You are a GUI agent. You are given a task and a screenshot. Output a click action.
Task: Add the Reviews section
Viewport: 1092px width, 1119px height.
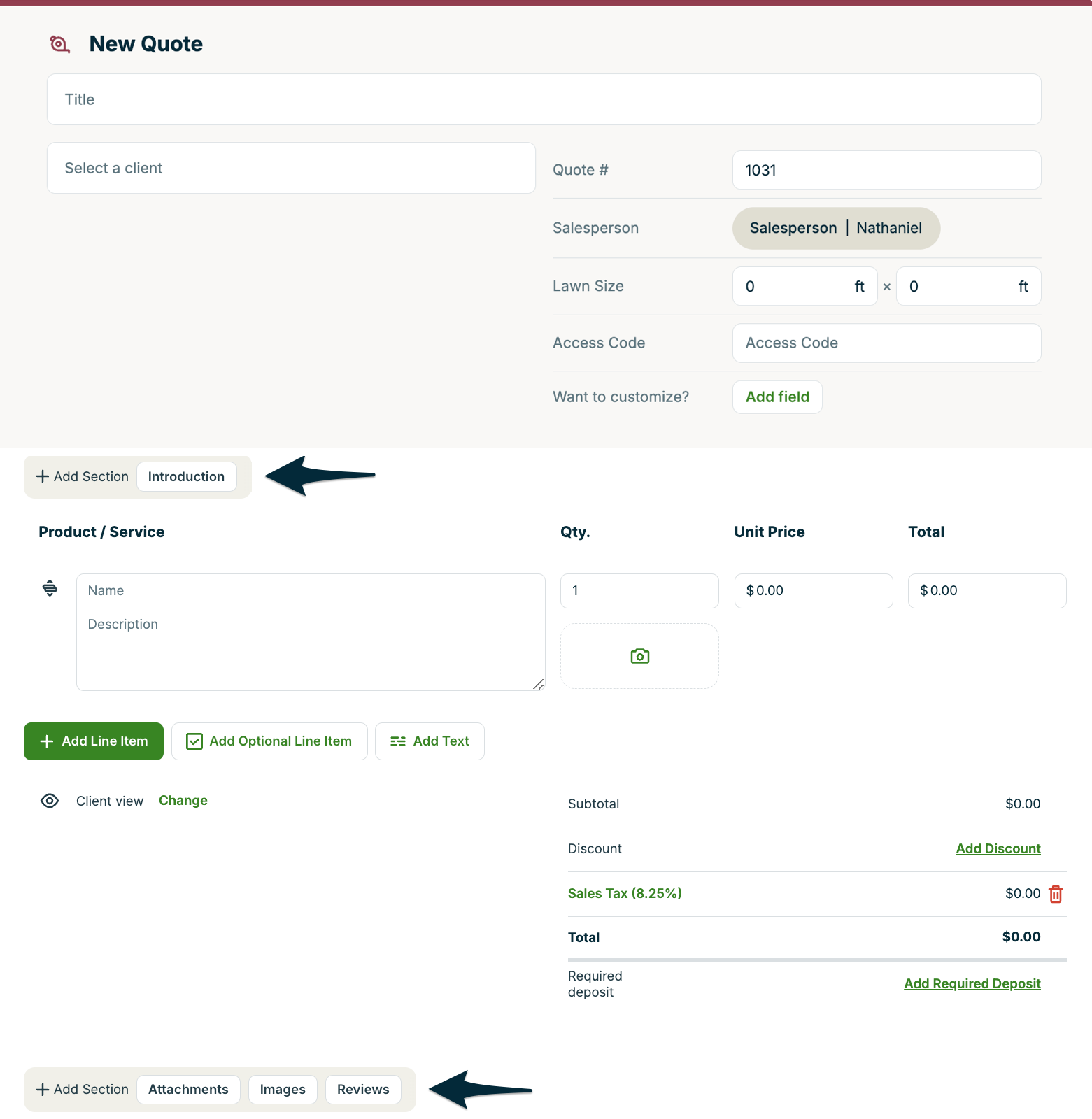tap(363, 1090)
